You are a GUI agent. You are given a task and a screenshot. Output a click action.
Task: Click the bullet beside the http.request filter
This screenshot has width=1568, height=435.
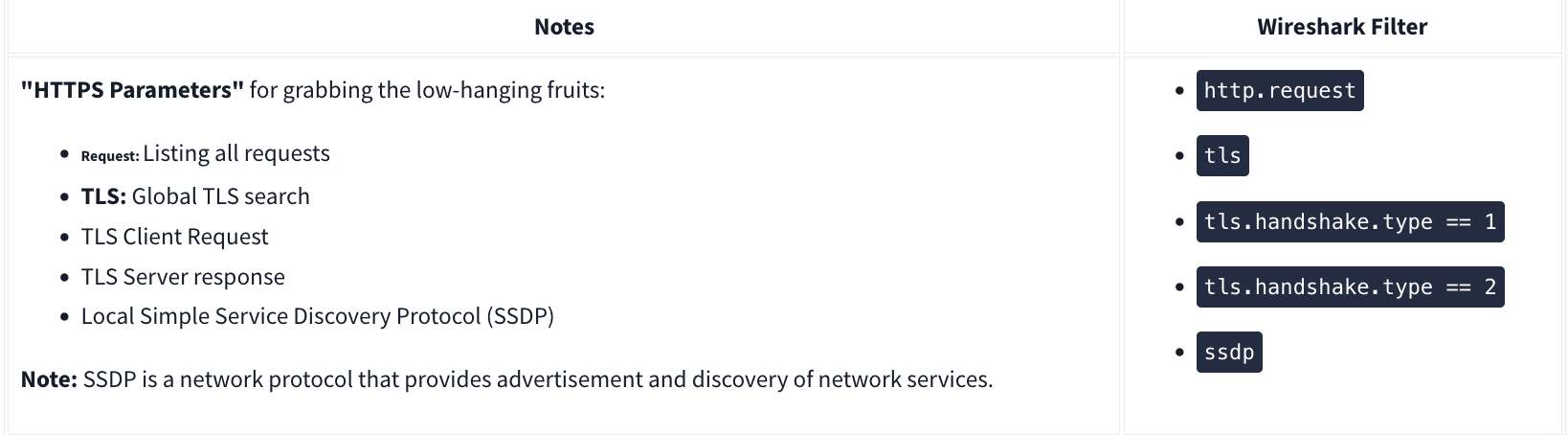[1179, 91]
